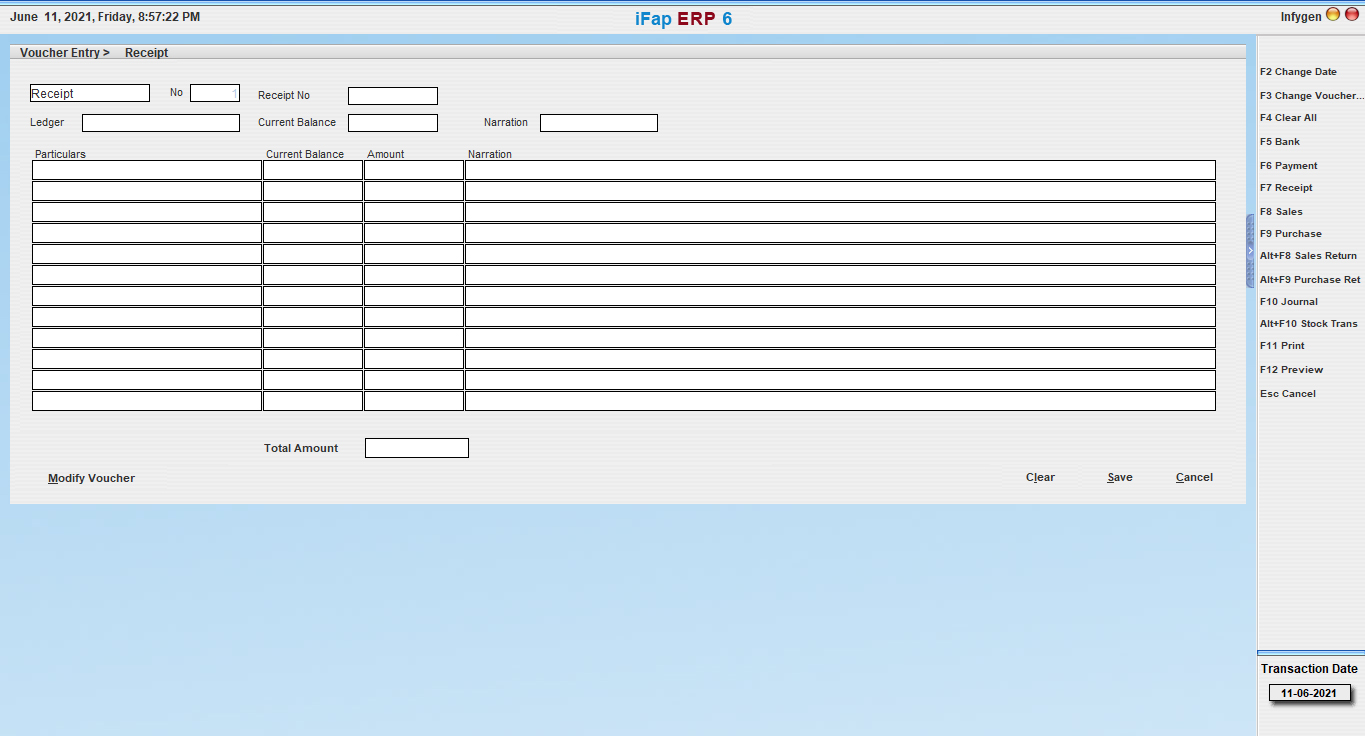
Task: Click the Clear button
Action: coord(1040,478)
